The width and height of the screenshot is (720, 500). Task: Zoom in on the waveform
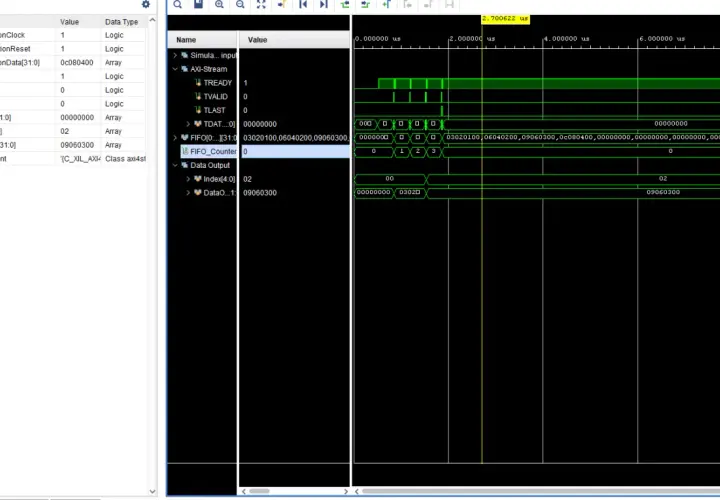[219, 4]
